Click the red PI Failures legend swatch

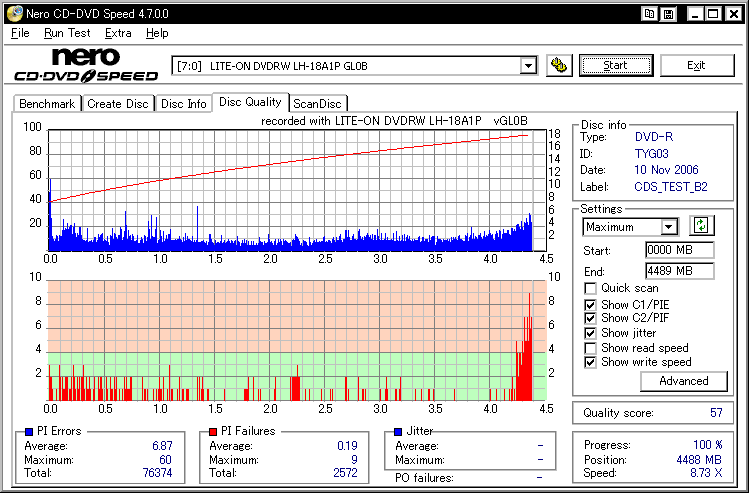point(213,432)
